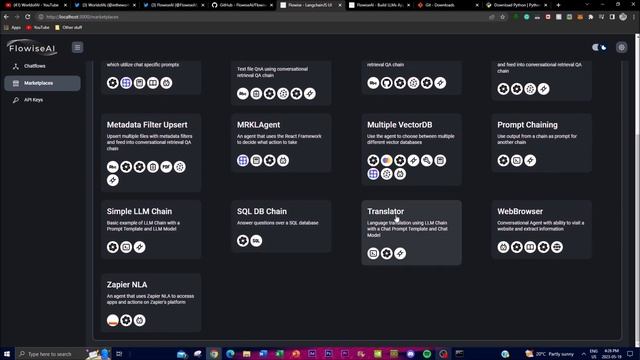Go back in browser history
The width and height of the screenshot is (640, 360).
coord(6,17)
